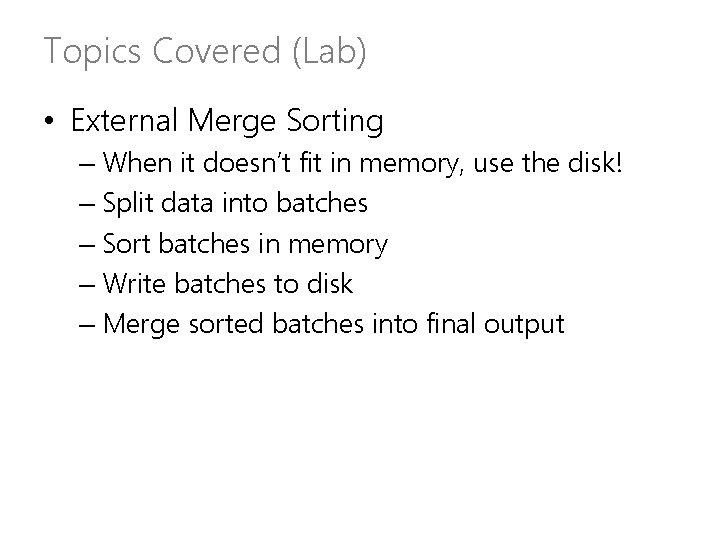
Task: Select the "External Merge Sorting" bullet text
Action: [x=227, y=122]
